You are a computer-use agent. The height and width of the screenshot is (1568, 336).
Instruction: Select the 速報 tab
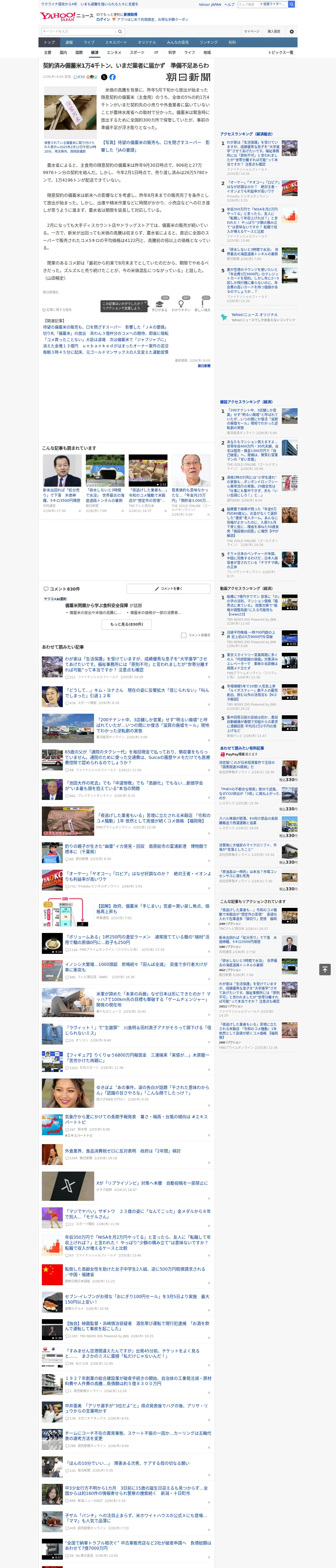tap(69, 42)
